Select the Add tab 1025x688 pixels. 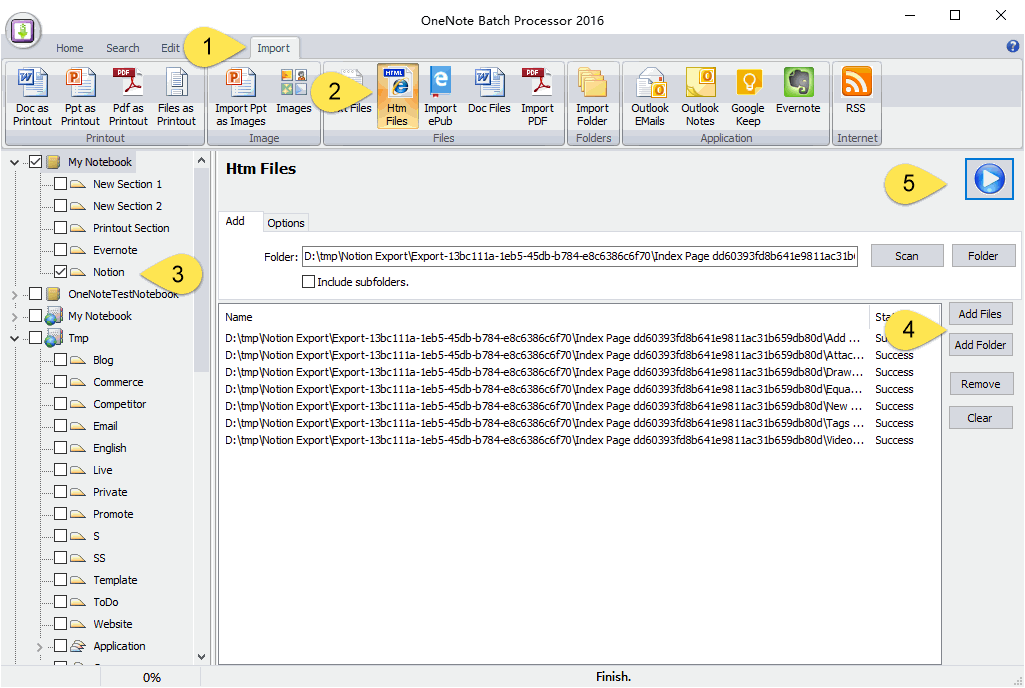point(235,221)
